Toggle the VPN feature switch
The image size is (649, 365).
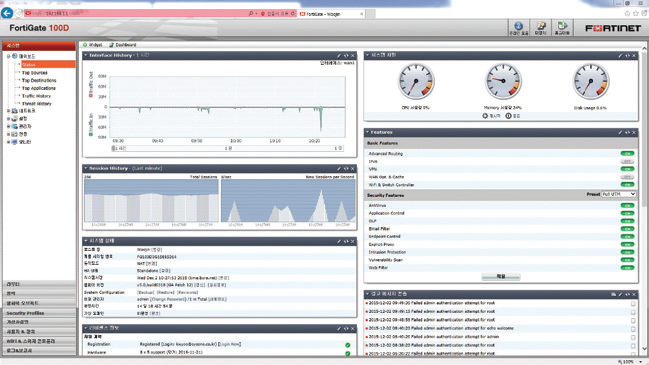[x=627, y=169]
